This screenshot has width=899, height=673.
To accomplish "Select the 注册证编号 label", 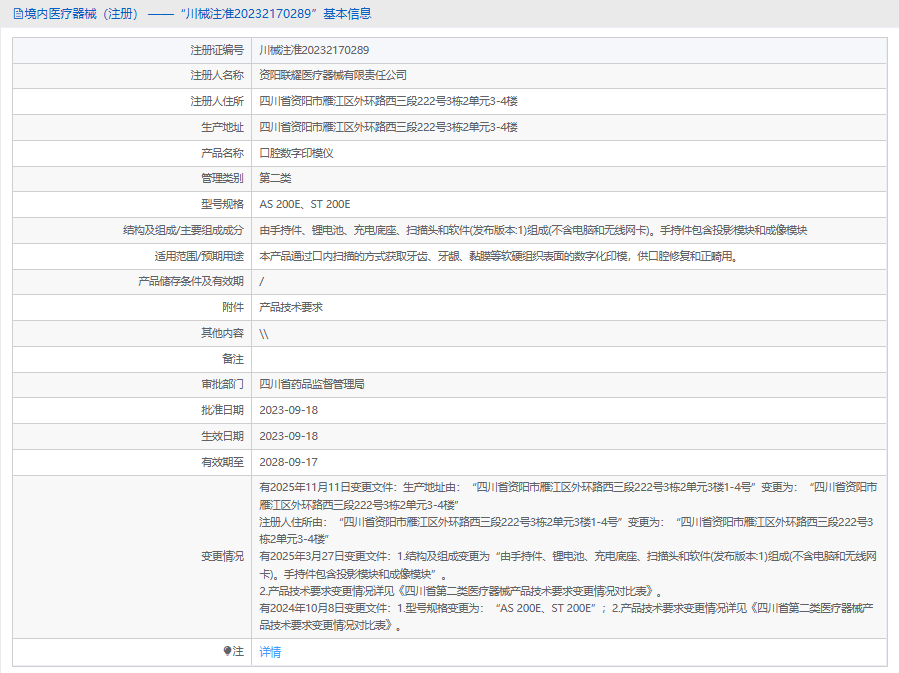I will click(x=217, y=50).
